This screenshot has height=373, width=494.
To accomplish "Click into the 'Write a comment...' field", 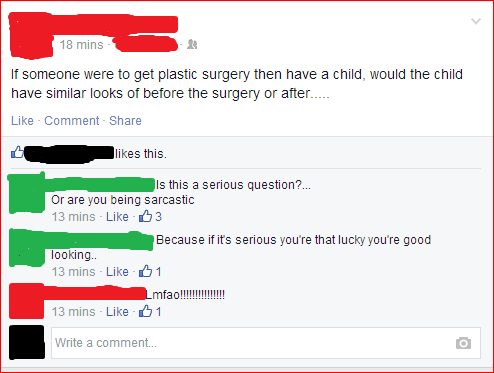I will click(x=266, y=343).
